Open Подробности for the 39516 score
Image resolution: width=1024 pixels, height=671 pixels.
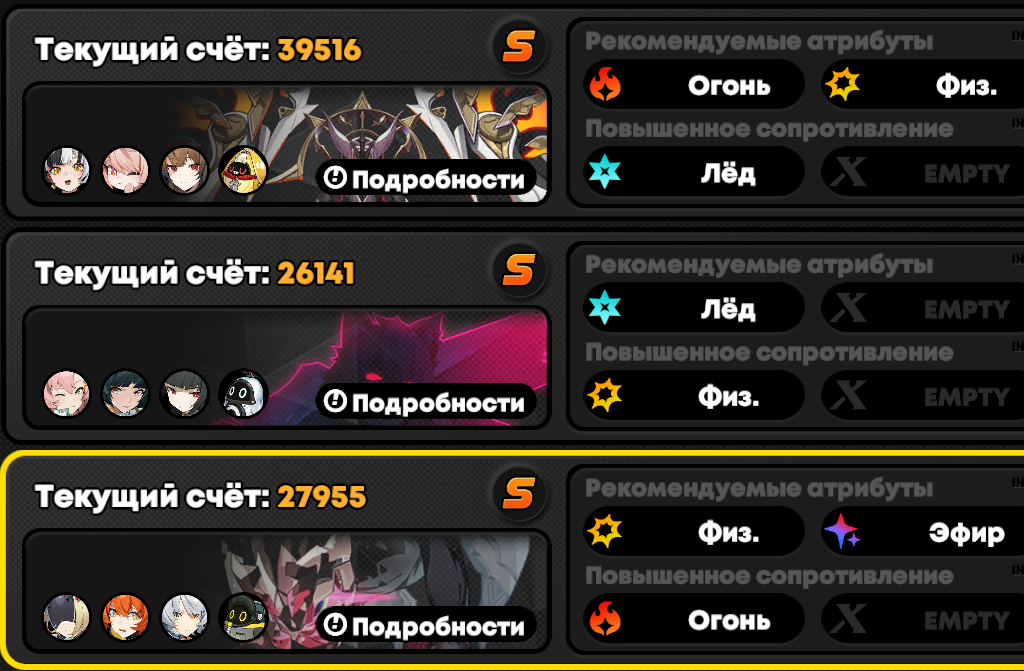pyautogui.click(x=426, y=178)
